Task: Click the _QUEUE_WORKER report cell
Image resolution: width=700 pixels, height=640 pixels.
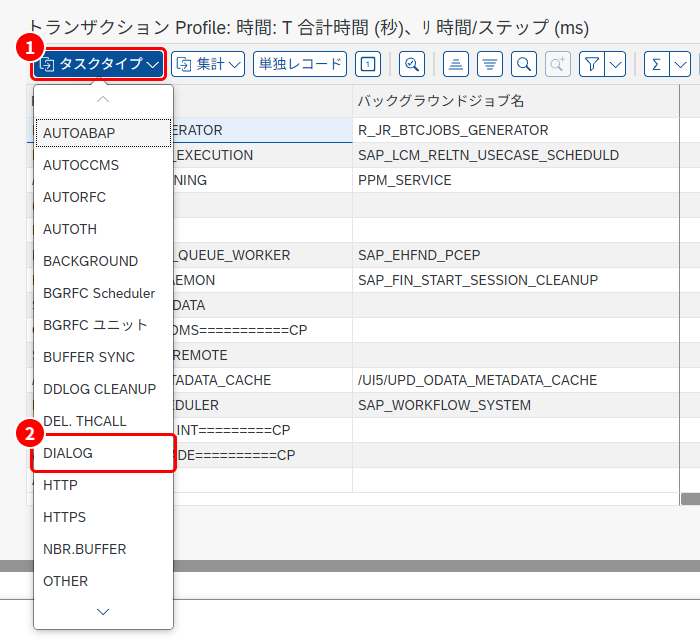Action: [262, 255]
